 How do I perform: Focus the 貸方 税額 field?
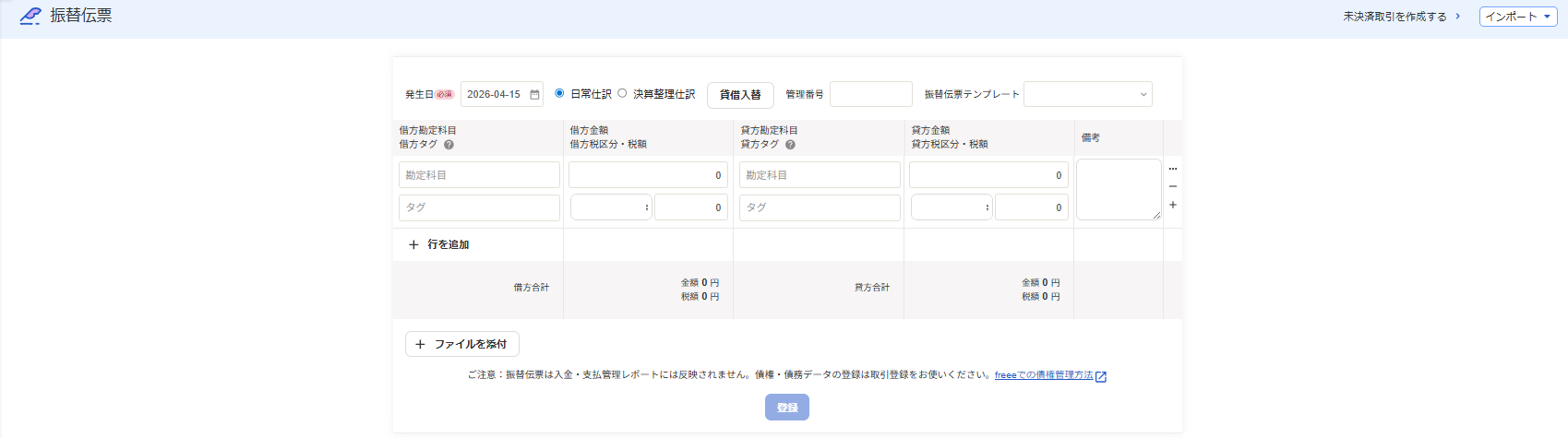[x=1032, y=207]
